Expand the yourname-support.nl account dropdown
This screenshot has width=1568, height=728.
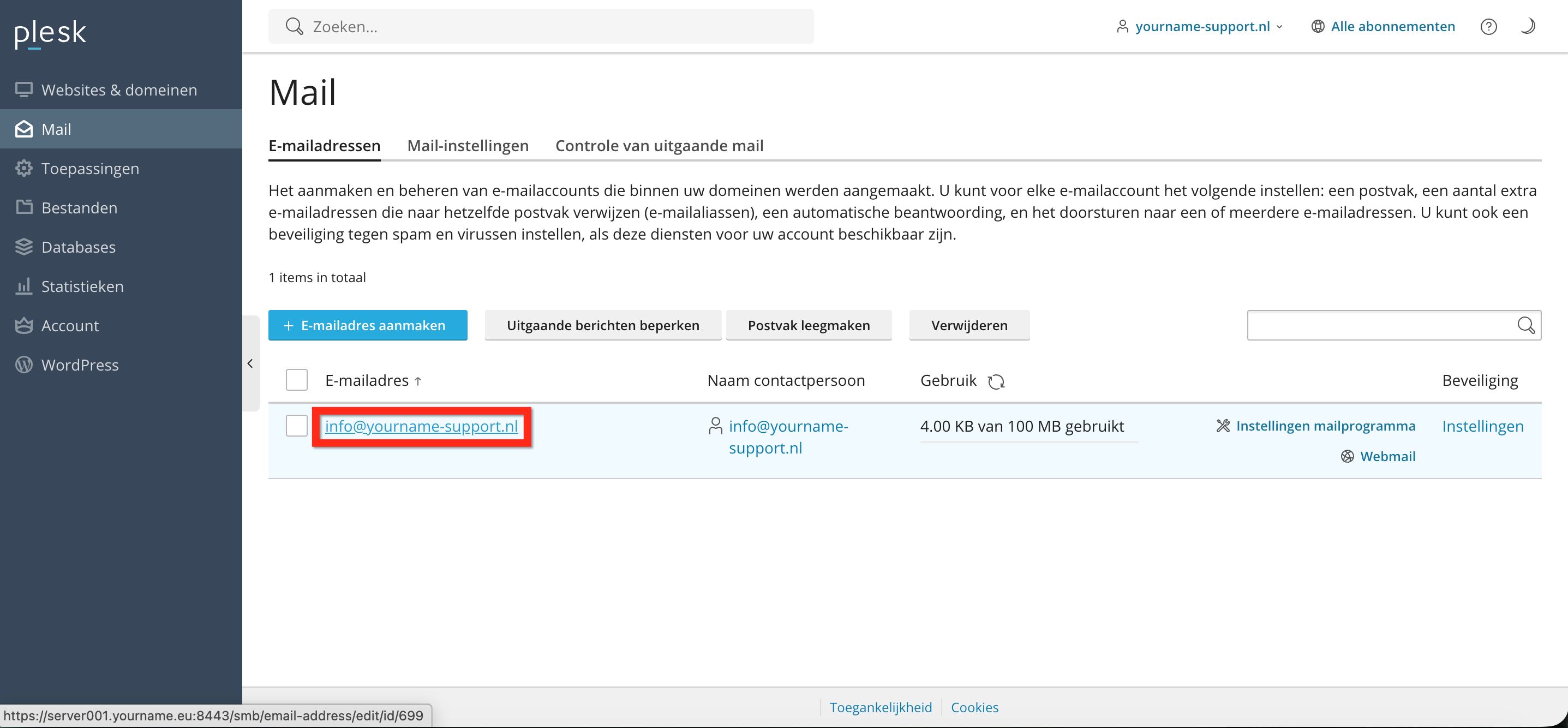pyautogui.click(x=1201, y=27)
